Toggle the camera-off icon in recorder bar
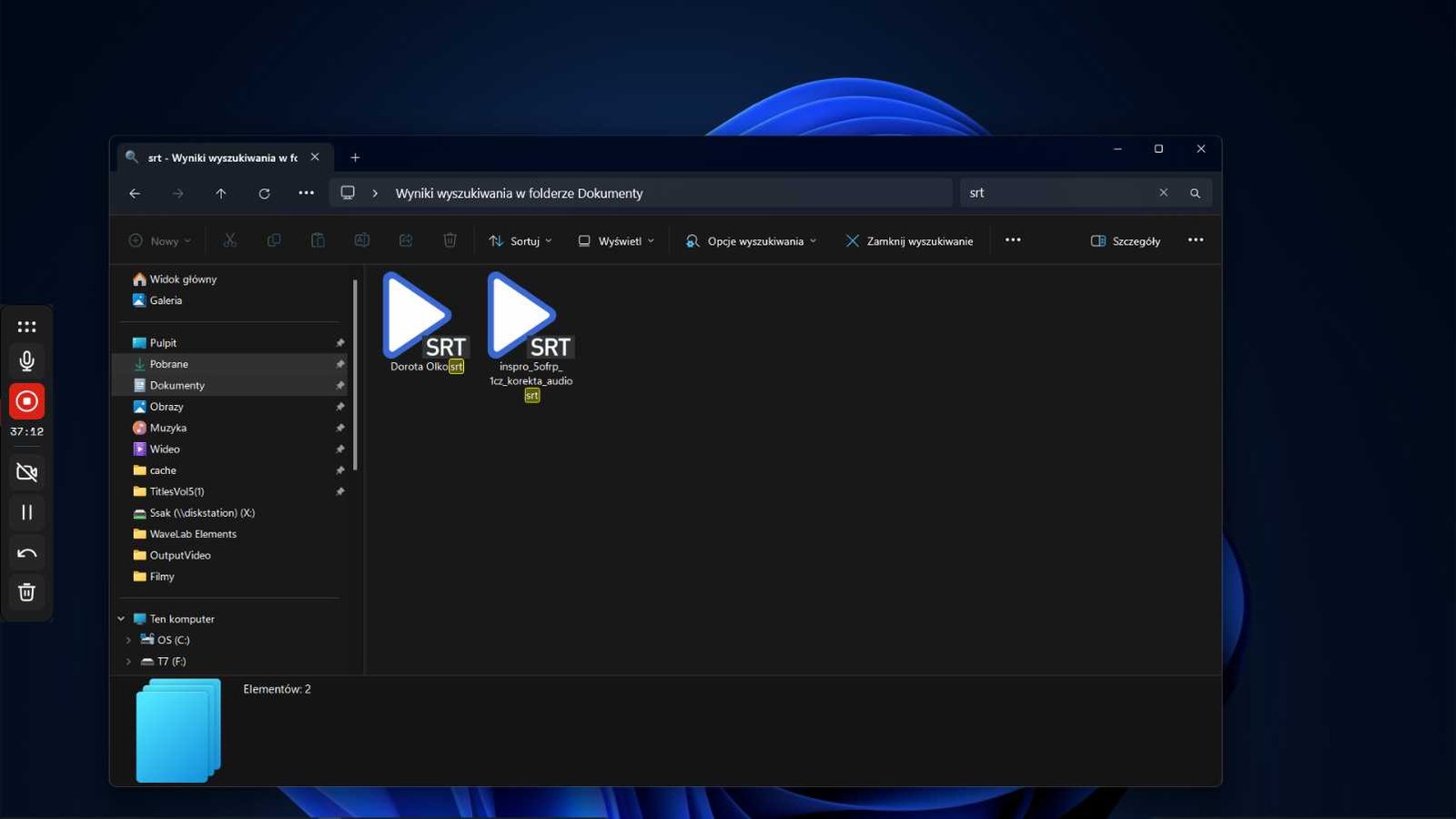Viewport: 1456px width, 819px height. tap(26, 472)
